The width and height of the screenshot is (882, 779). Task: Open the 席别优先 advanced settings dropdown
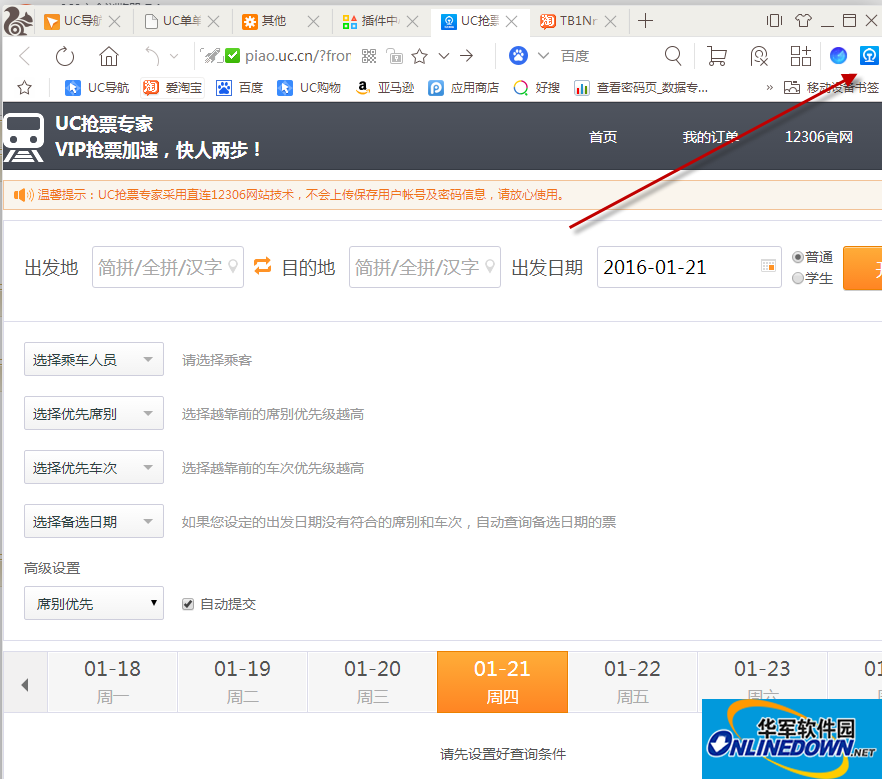pos(93,603)
